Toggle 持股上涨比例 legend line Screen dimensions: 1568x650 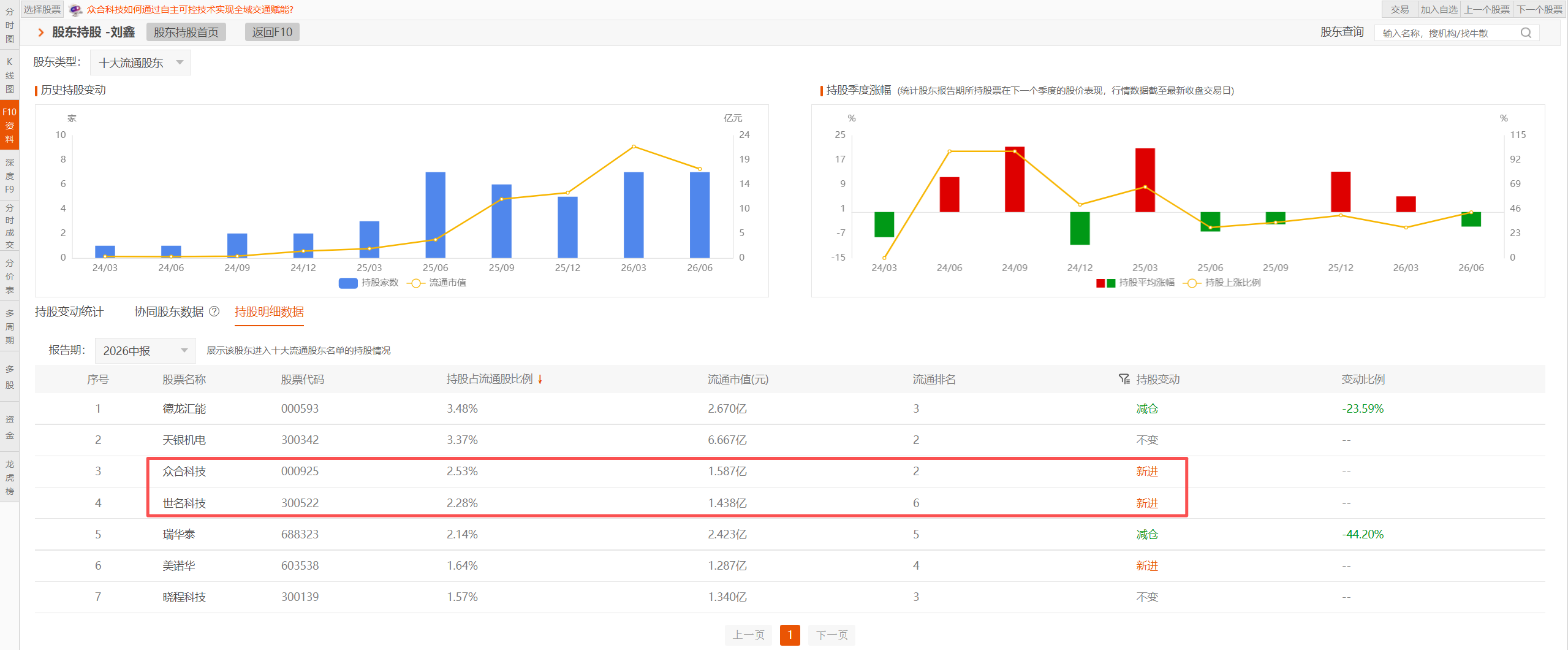tap(1222, 283)
